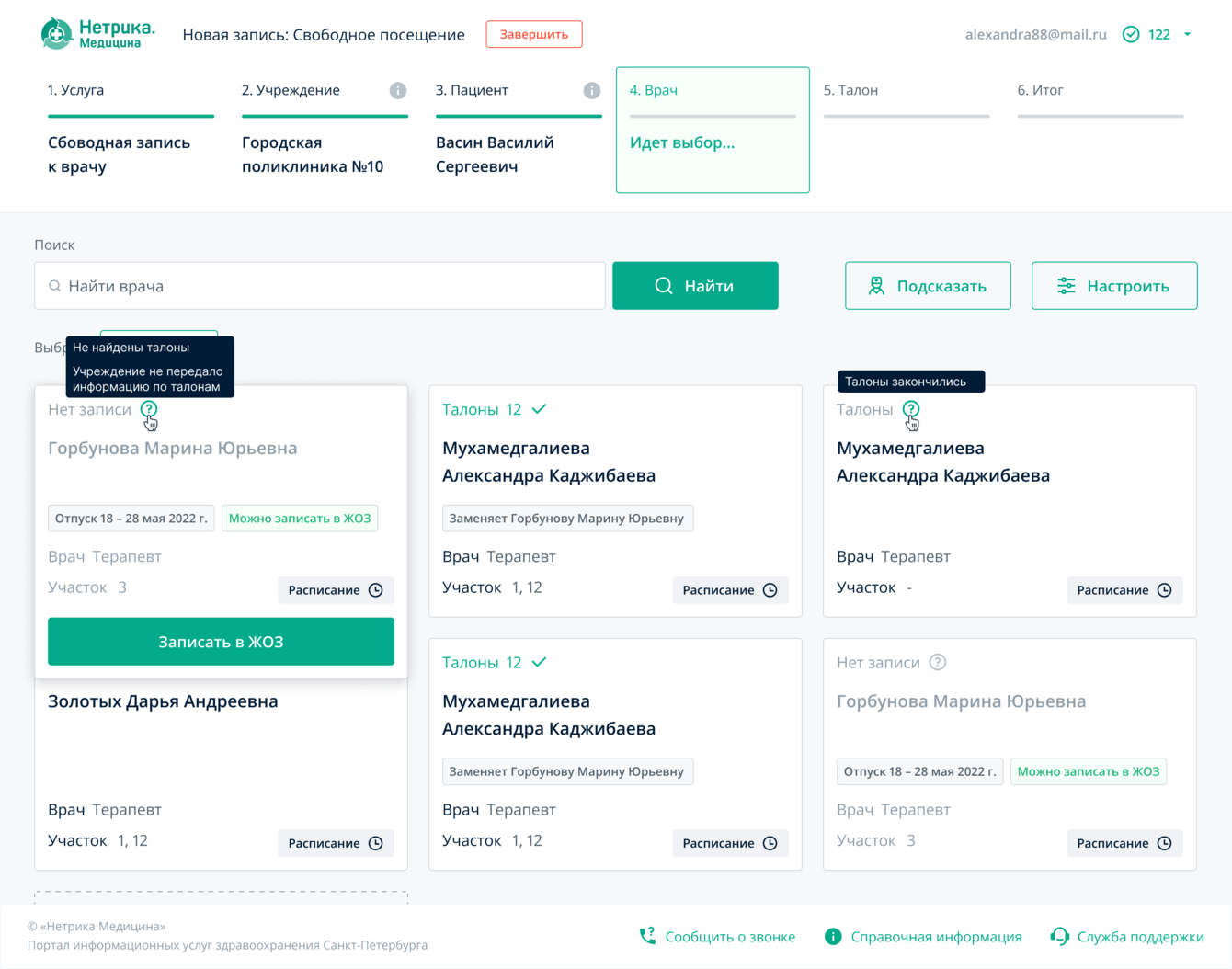Screen dimensions: 1232x969
Task: Click the checkmark icon beside 122
Action: click(x=1131, y=35)
